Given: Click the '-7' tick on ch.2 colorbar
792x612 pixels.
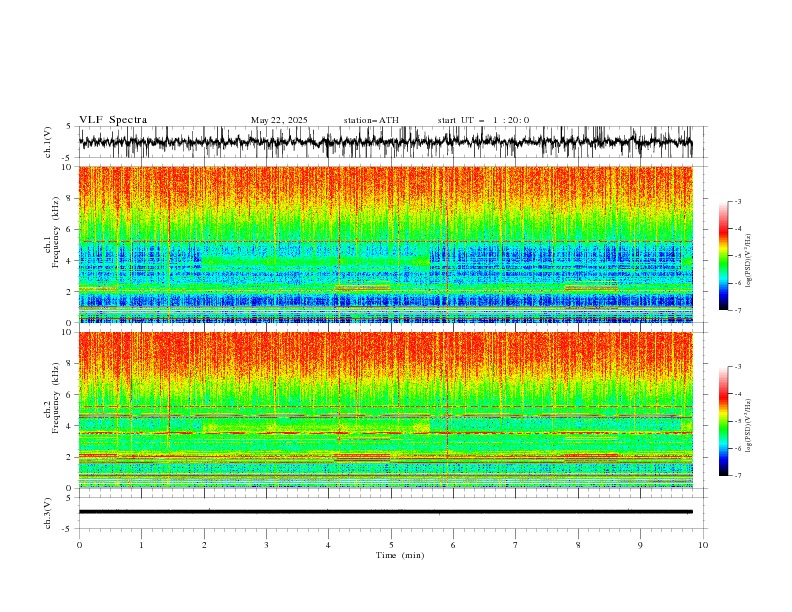Looking at the screenshot, I should [738, 476].
